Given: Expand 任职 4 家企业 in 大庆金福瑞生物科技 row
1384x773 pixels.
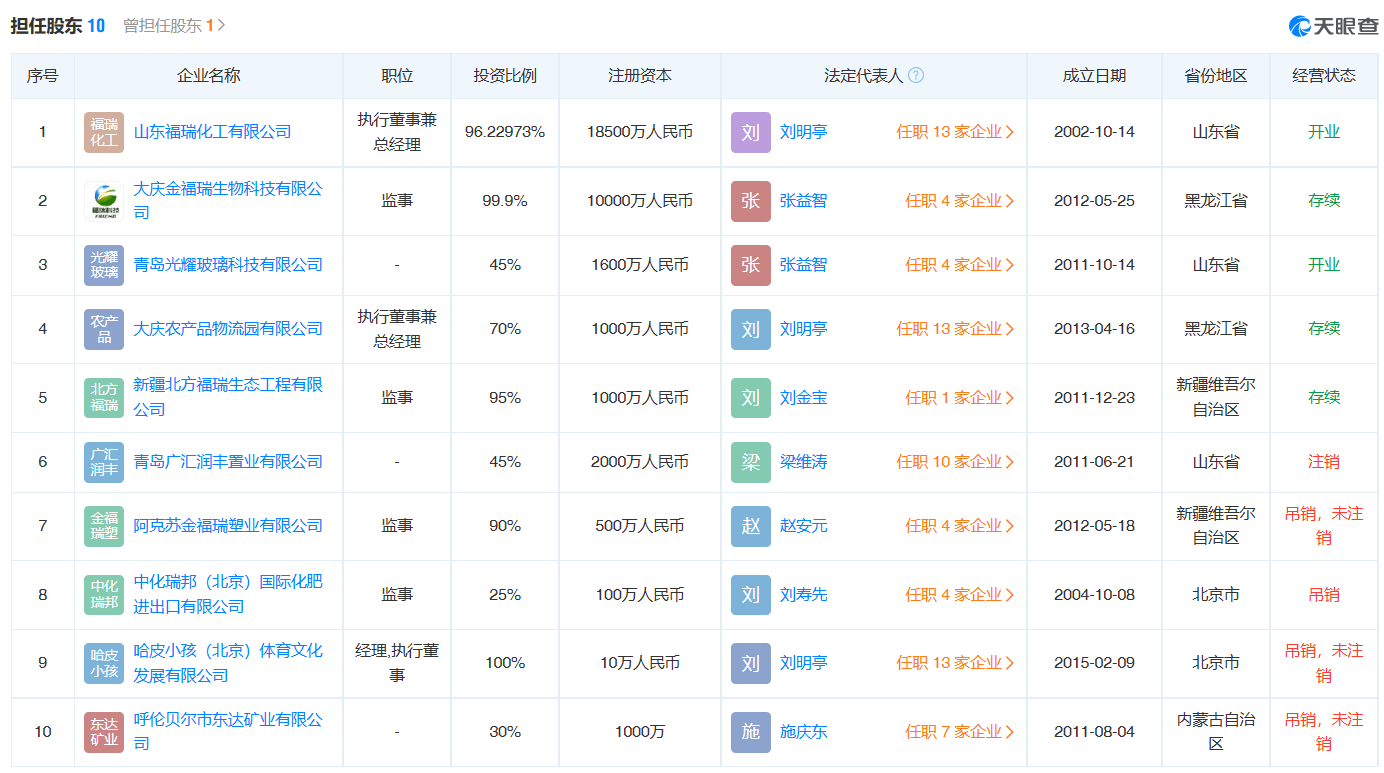Looking at the screenshot, I should point(960,201).
